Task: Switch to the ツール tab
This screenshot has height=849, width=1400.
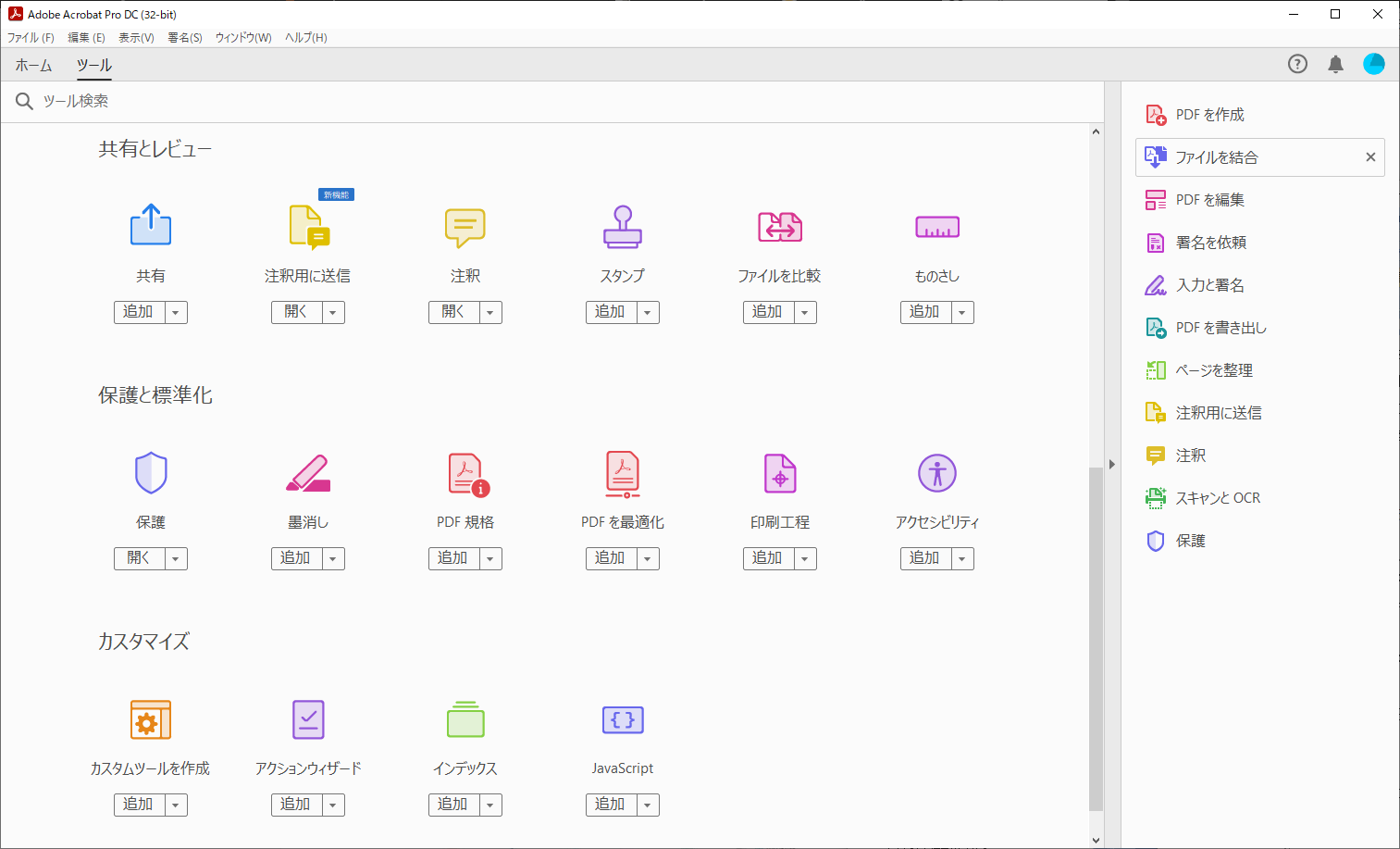Action: coord(94,65)
